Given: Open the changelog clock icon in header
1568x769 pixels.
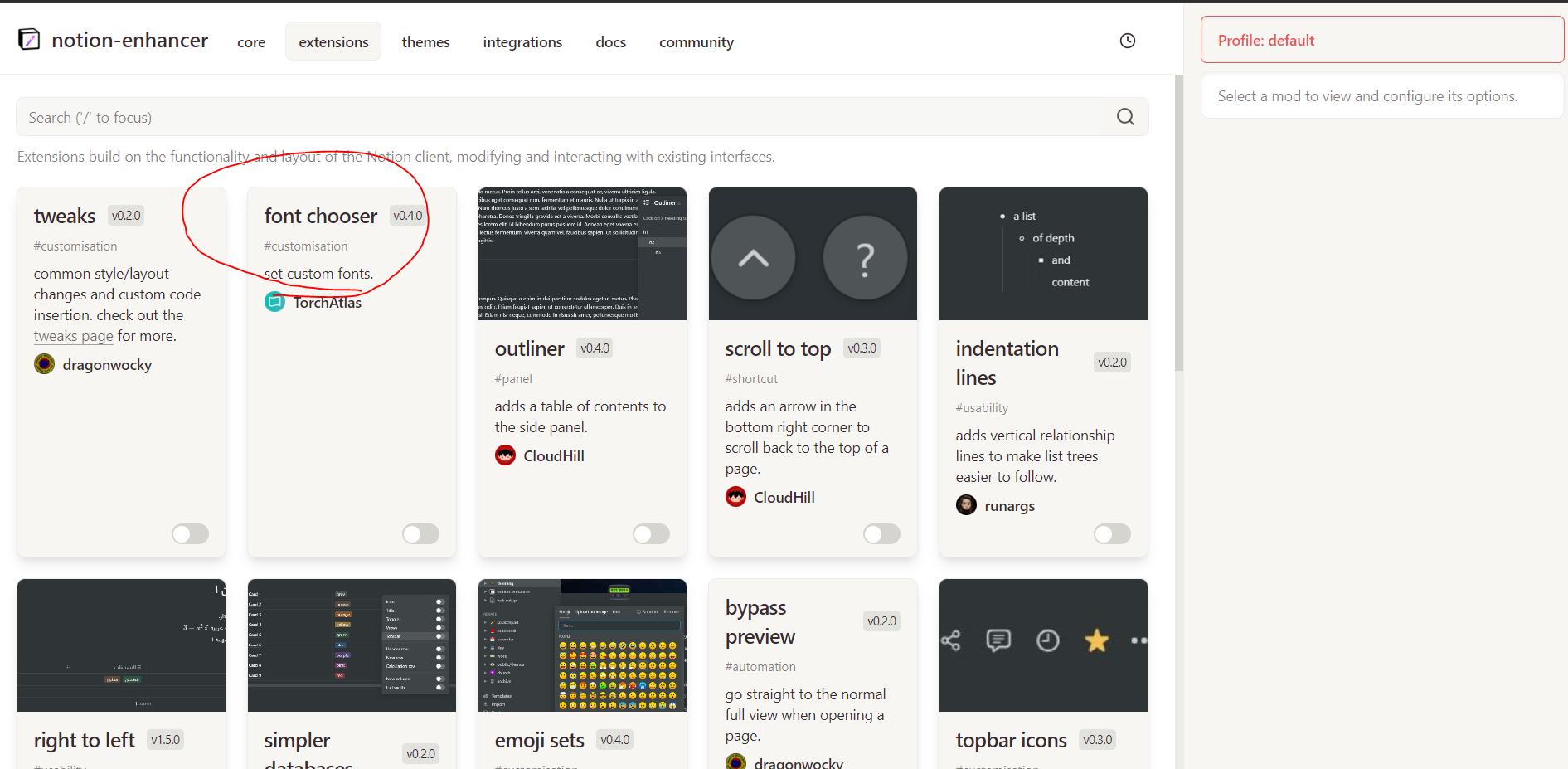Looking at the screenshot, I should click(1128, 41).
